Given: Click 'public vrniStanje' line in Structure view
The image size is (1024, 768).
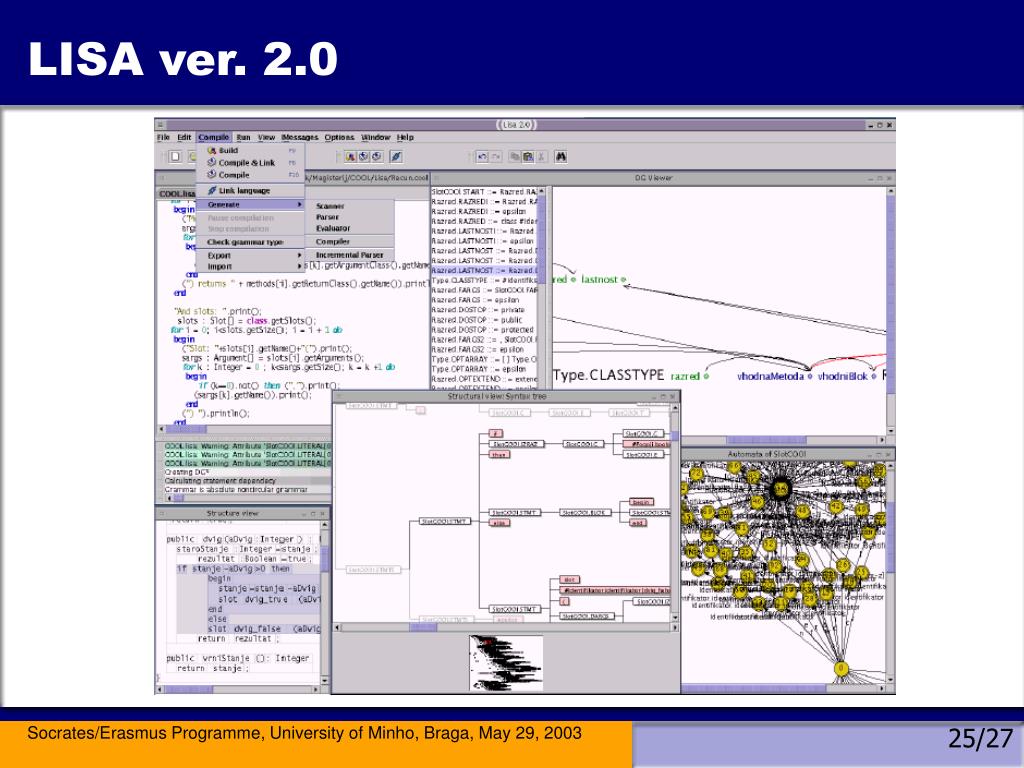Looking at the screenshot, I should pos(238,658).
